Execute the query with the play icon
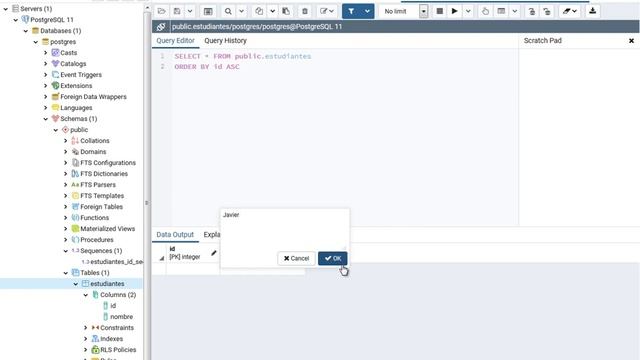Image resolution: width=640 pixels, height=360 pixels. 454,11
